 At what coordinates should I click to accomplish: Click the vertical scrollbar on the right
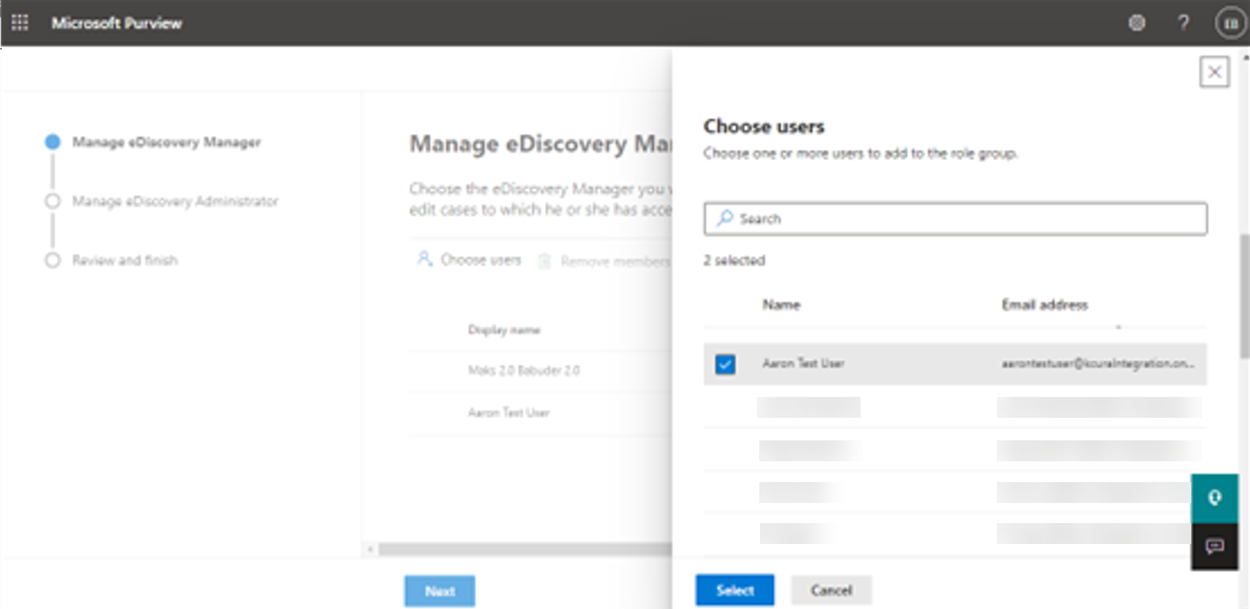pyautogui.click(x=1244, y=296)
